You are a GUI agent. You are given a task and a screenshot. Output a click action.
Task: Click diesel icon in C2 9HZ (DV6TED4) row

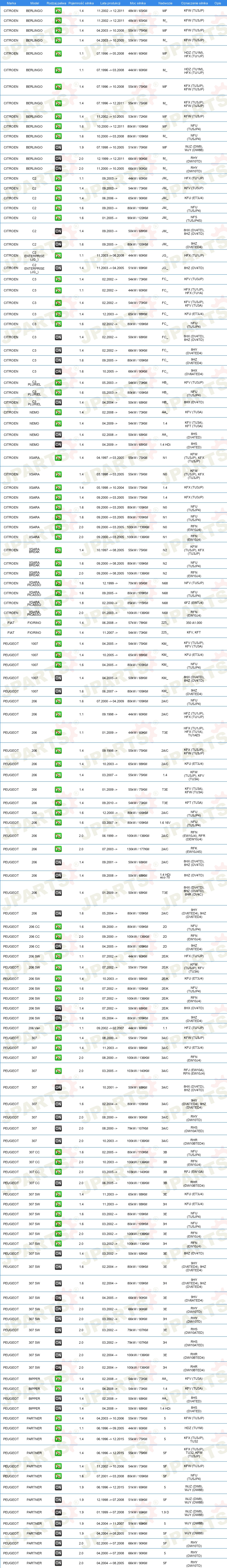coord(58,245)
